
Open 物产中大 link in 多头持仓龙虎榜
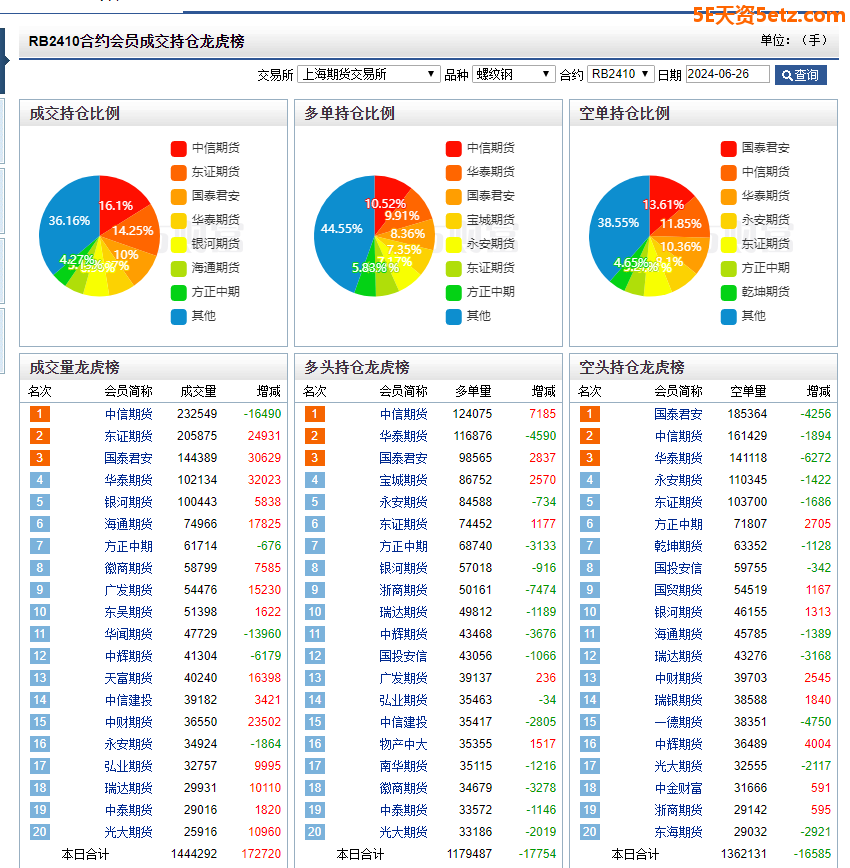pyautogui.click(x=403, y=744)
